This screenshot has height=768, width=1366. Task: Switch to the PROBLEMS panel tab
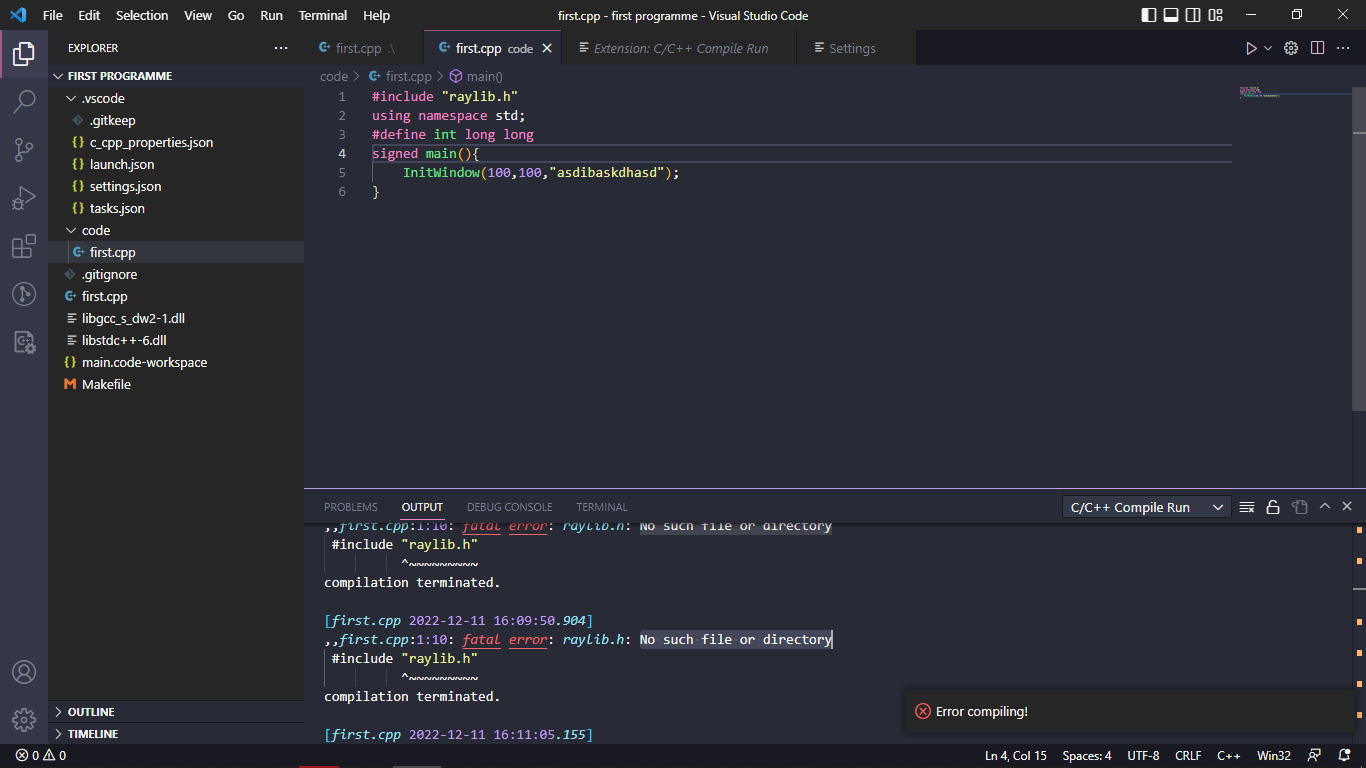pos(350,507)
